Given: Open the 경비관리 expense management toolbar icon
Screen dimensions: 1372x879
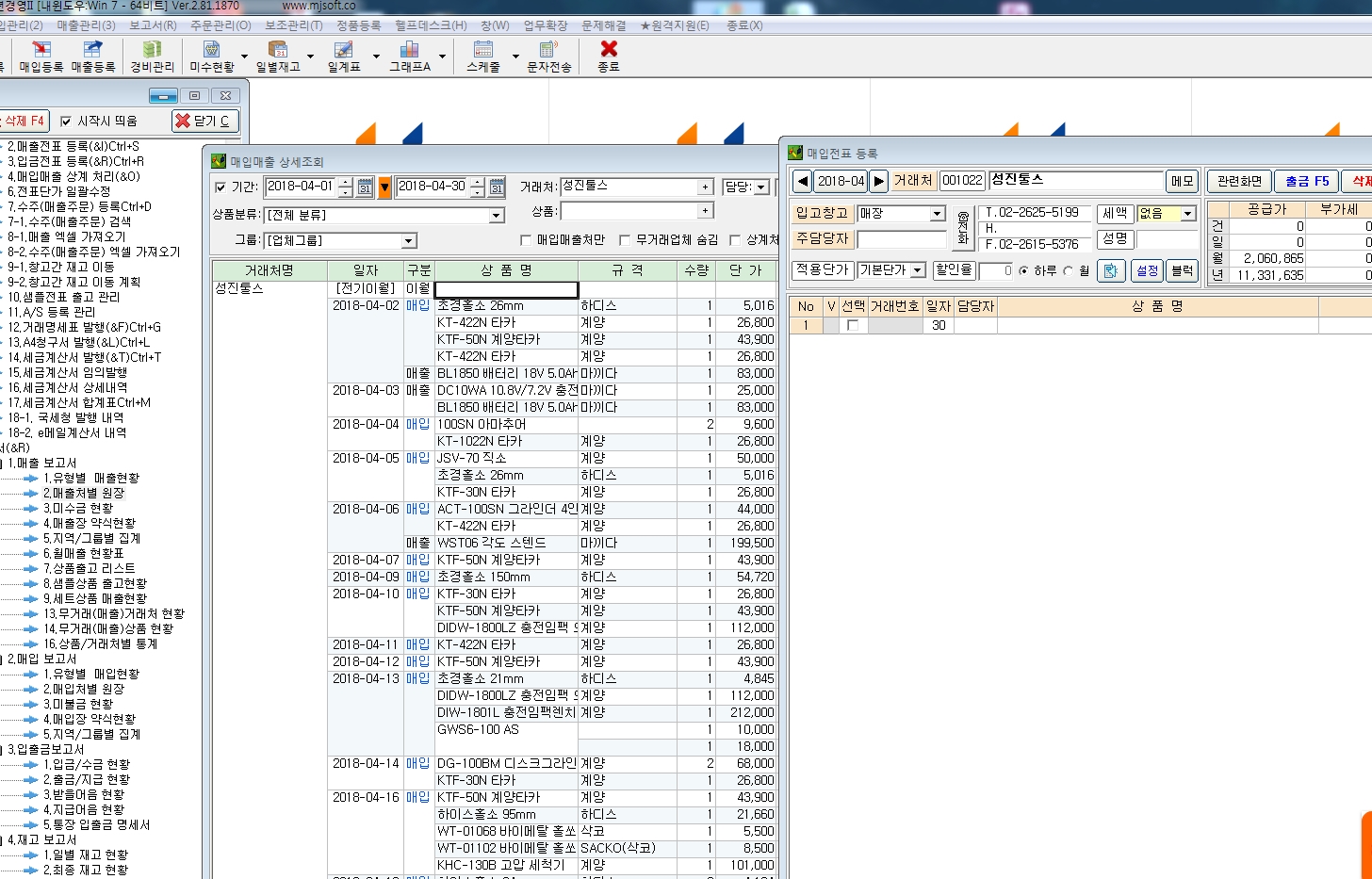Looking at the screenshot, I should click(x=152, y=57).
